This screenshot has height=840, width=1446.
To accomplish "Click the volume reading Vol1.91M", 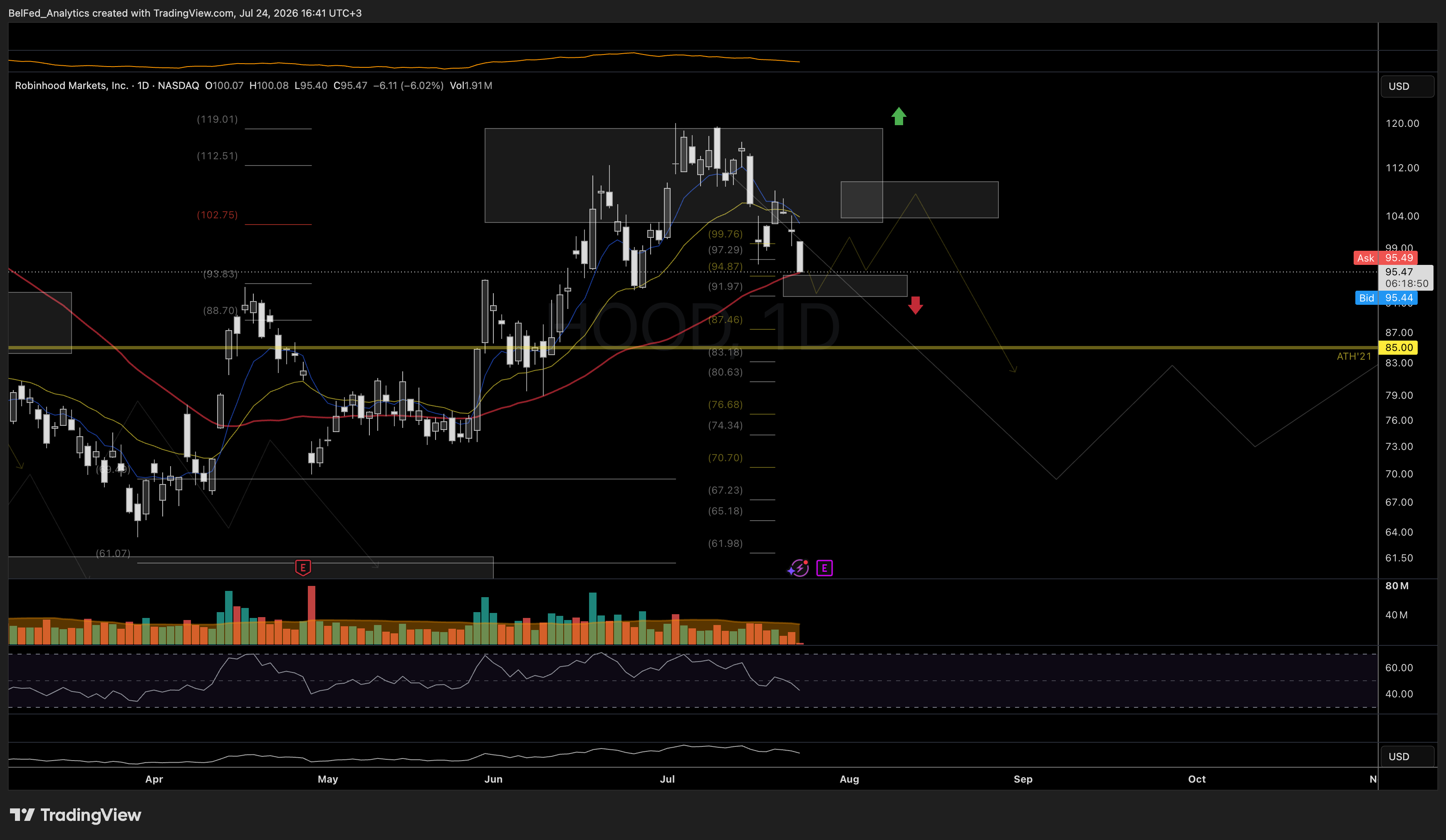I will [x=471, y=86].
